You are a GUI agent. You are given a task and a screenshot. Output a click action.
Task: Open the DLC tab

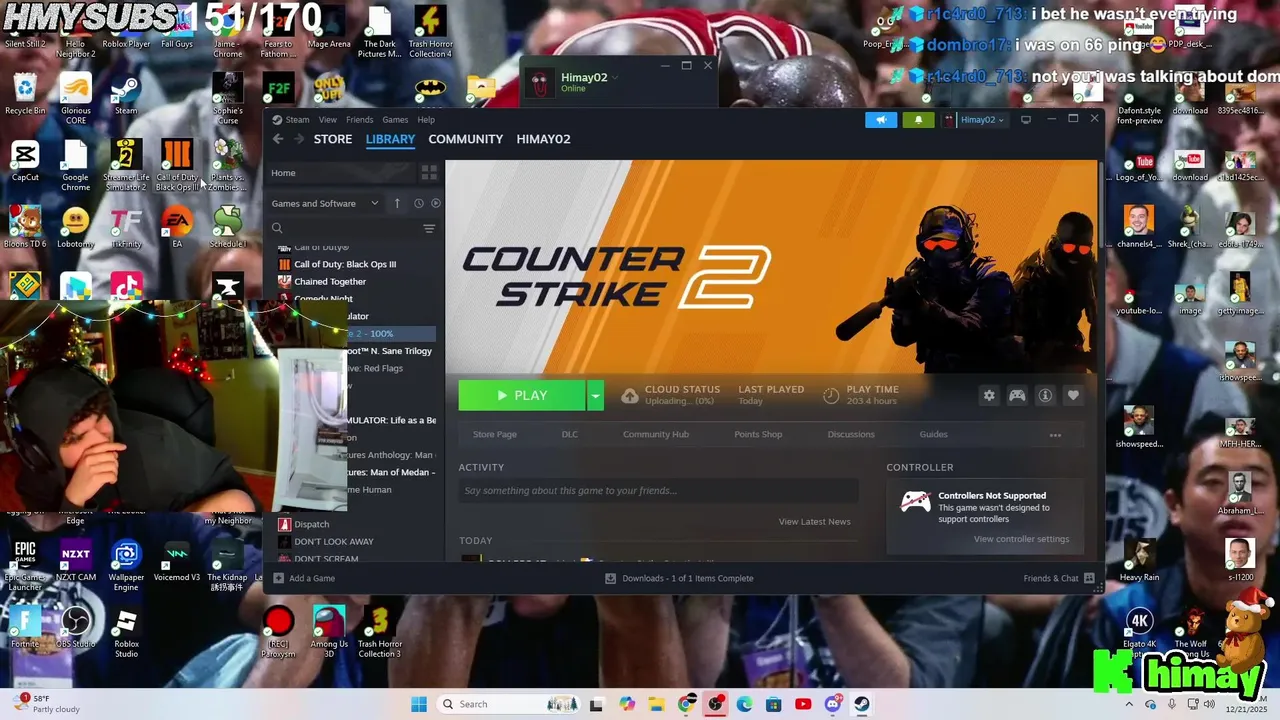click(570, 434)
